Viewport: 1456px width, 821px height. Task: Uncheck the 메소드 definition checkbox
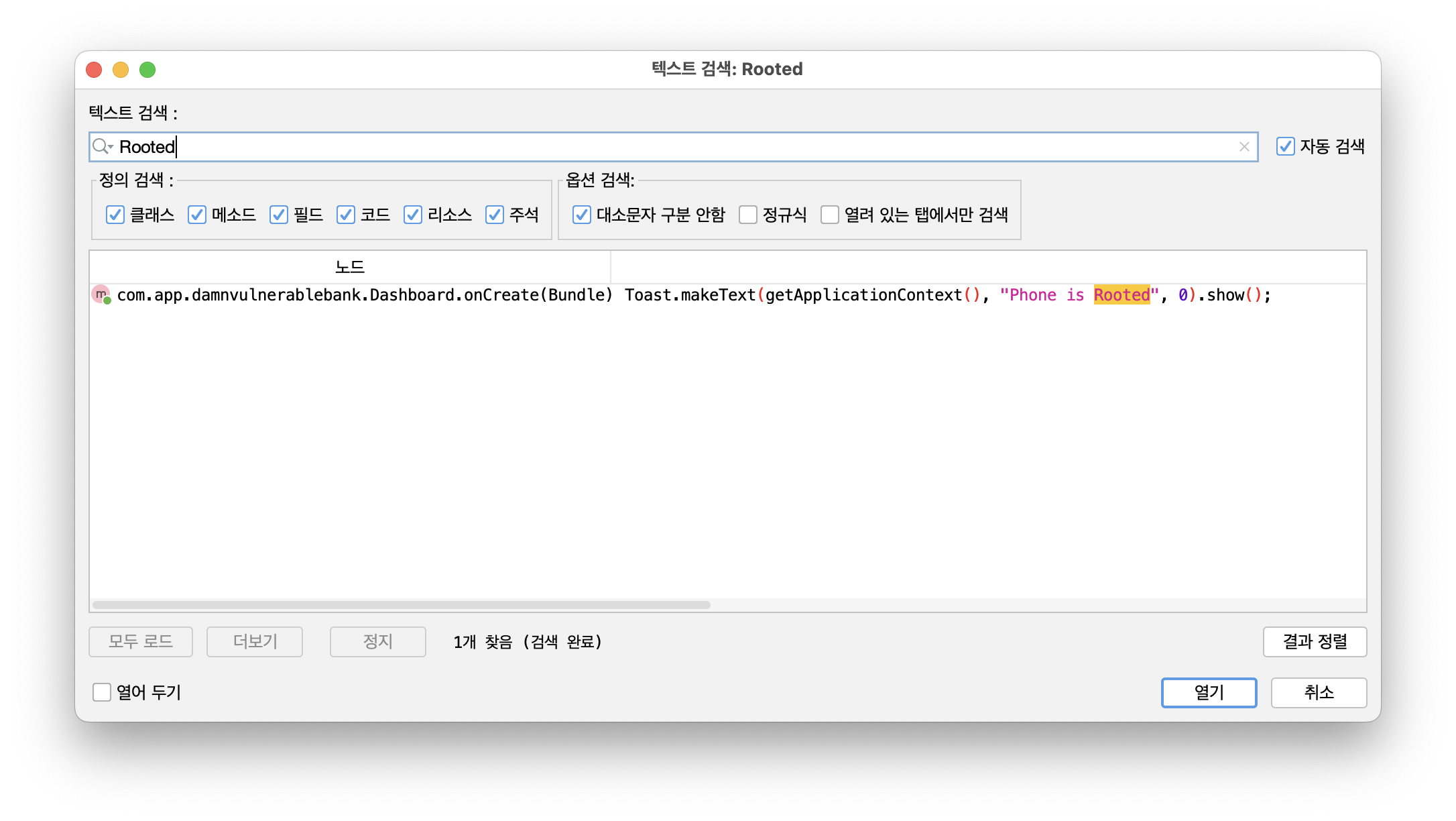[x=197, y=215]
